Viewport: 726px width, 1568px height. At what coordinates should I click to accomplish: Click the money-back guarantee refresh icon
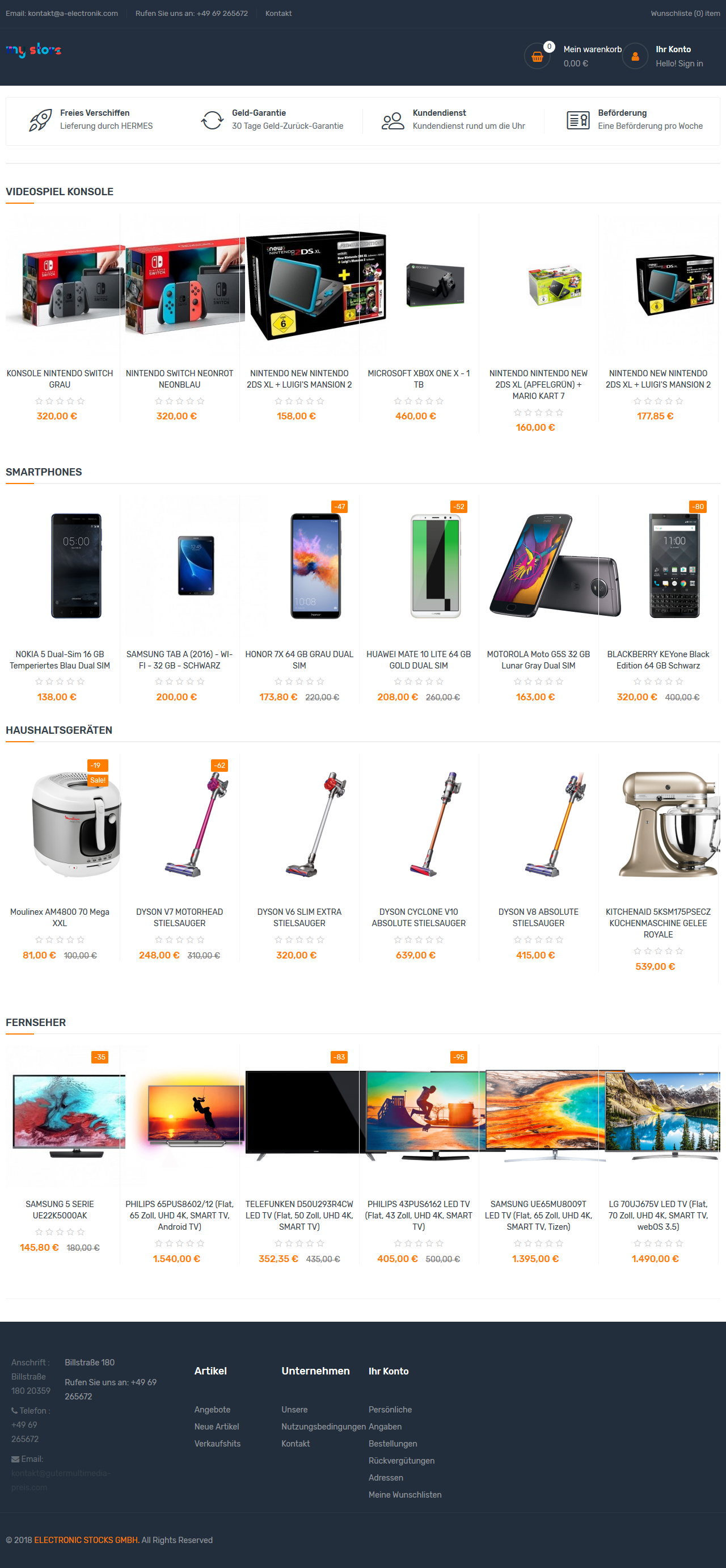[x=212, y=120]
